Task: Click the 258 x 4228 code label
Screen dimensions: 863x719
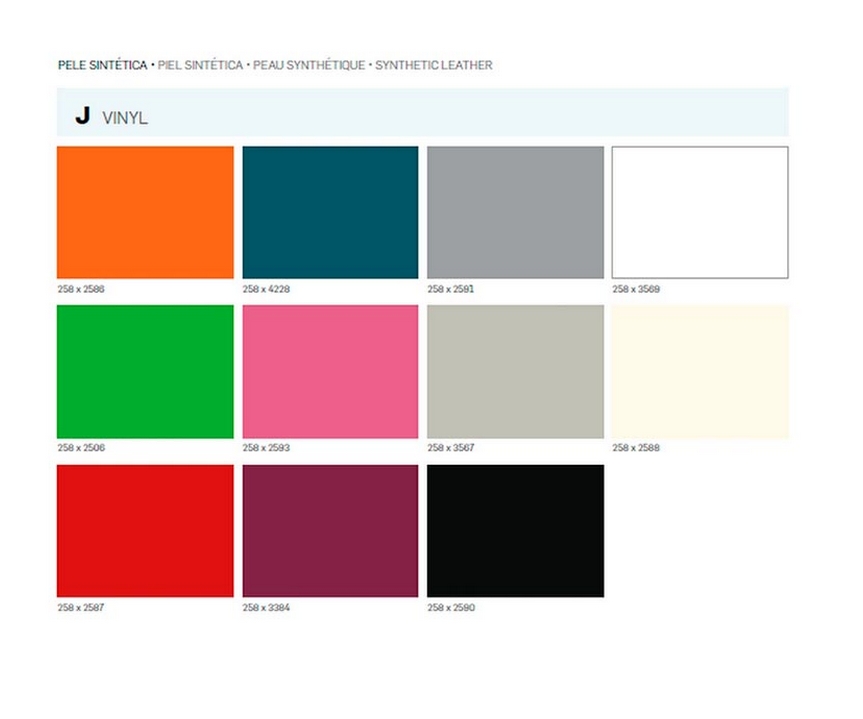Action: (266, 289)
